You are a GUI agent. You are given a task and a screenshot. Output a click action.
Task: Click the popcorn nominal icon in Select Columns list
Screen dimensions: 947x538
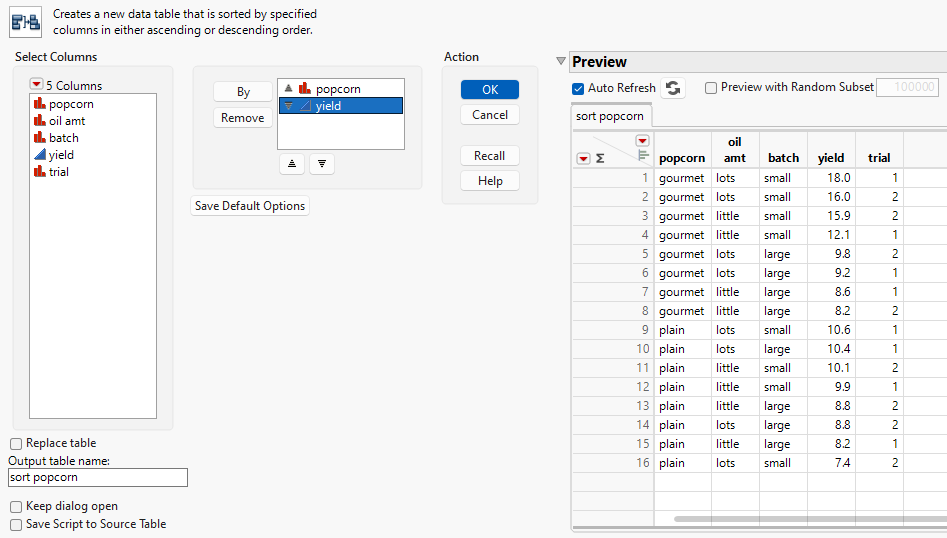coord(40,104)
